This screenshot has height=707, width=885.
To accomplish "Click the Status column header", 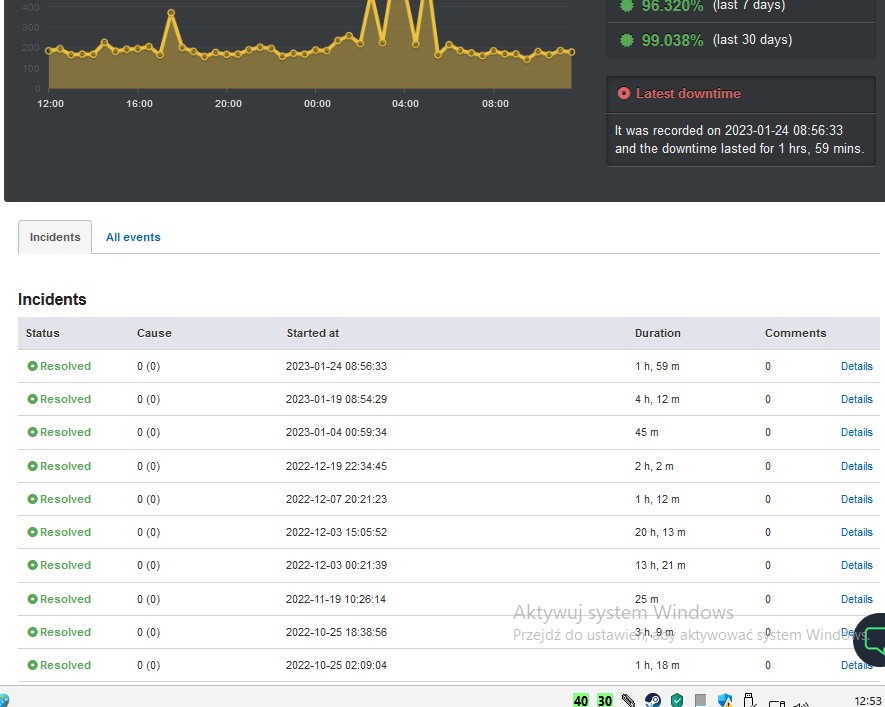I will click(x=42, y=333).
